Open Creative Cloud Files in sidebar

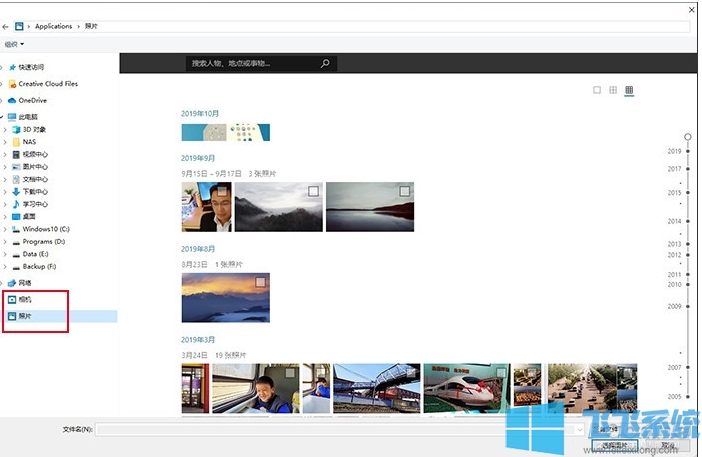point(47,84)
